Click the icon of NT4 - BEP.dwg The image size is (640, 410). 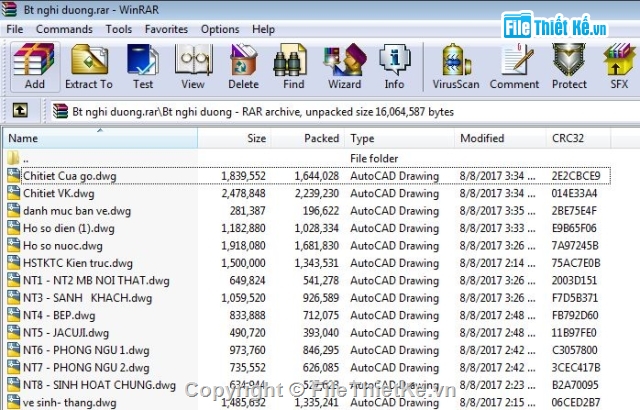point(13,315)
